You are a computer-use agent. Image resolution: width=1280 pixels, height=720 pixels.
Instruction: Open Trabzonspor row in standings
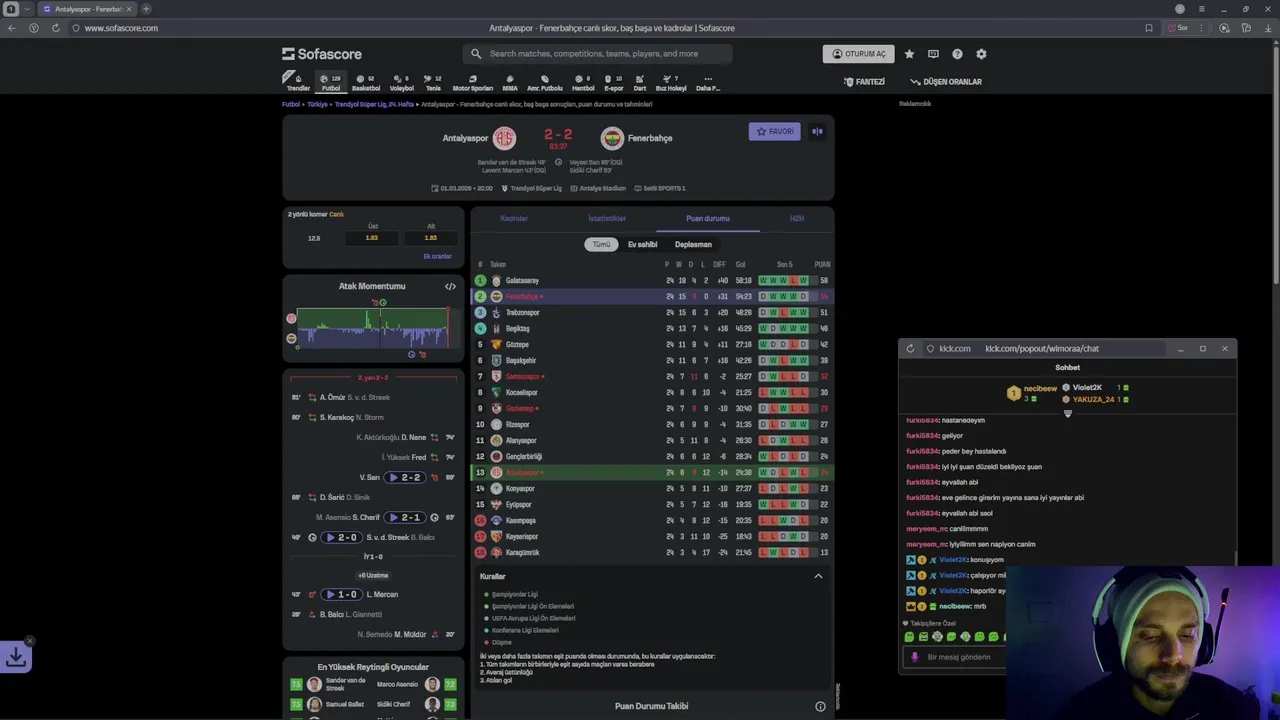(652, 313)
